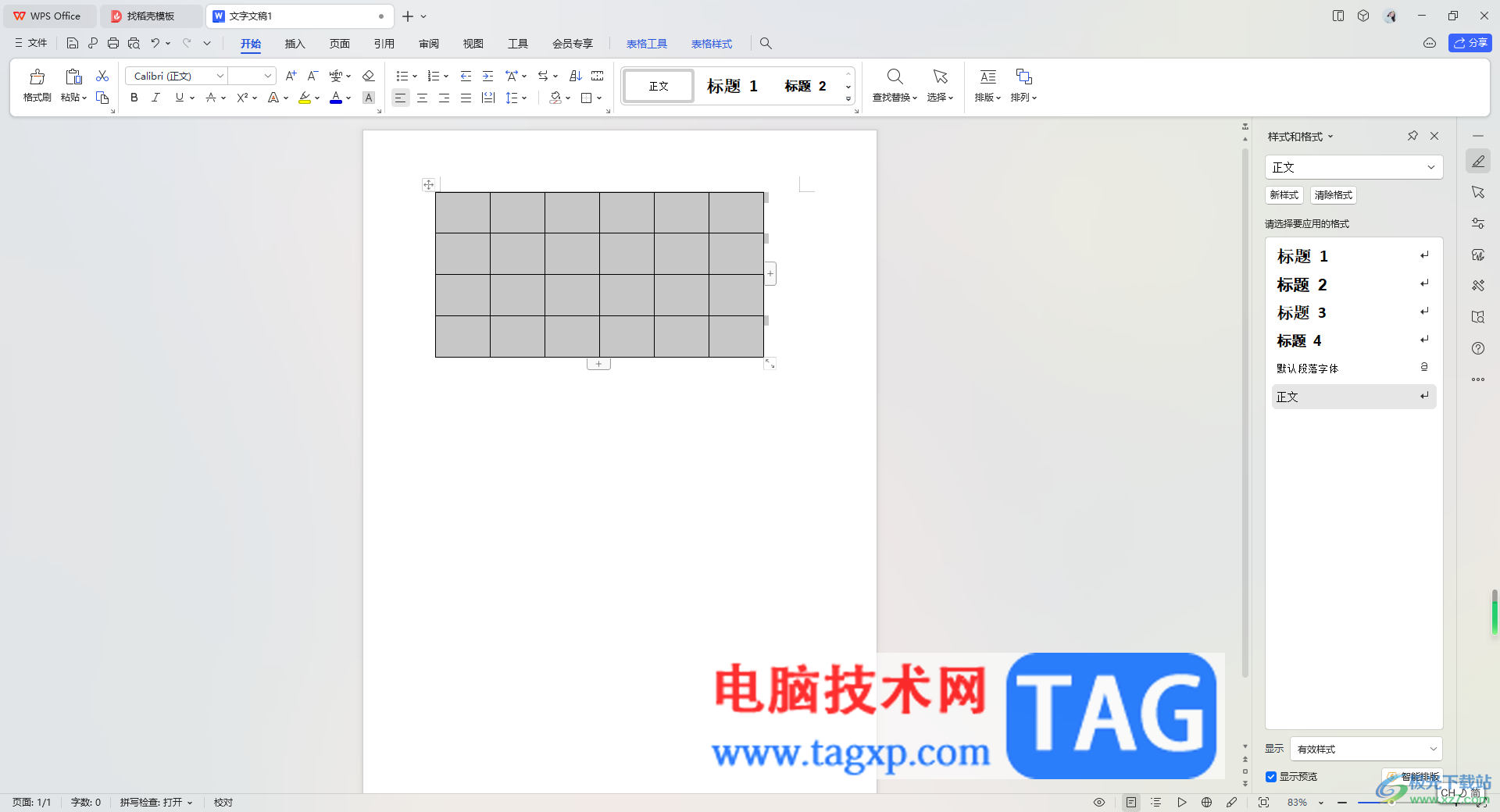Click the Decrease Font Size icon

312,76
